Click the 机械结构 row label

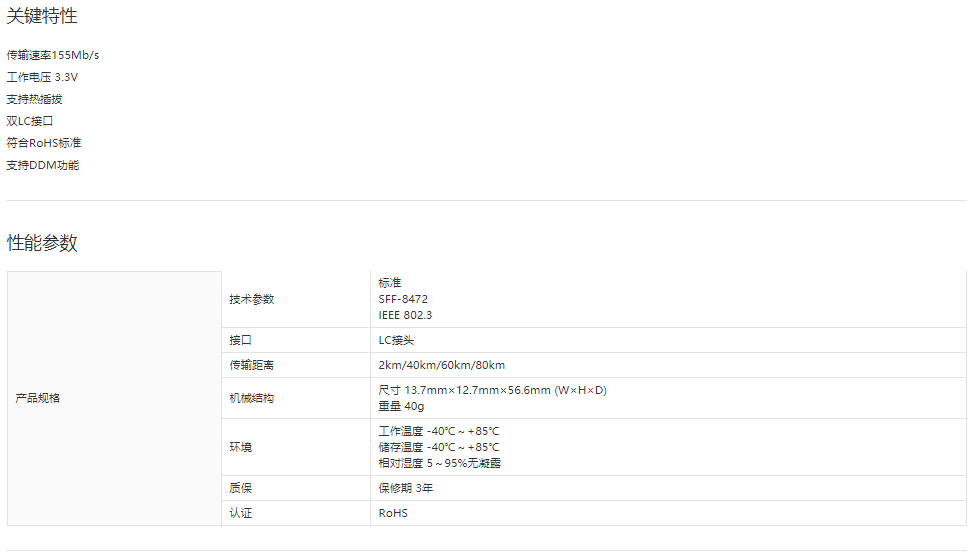(251, 398)
